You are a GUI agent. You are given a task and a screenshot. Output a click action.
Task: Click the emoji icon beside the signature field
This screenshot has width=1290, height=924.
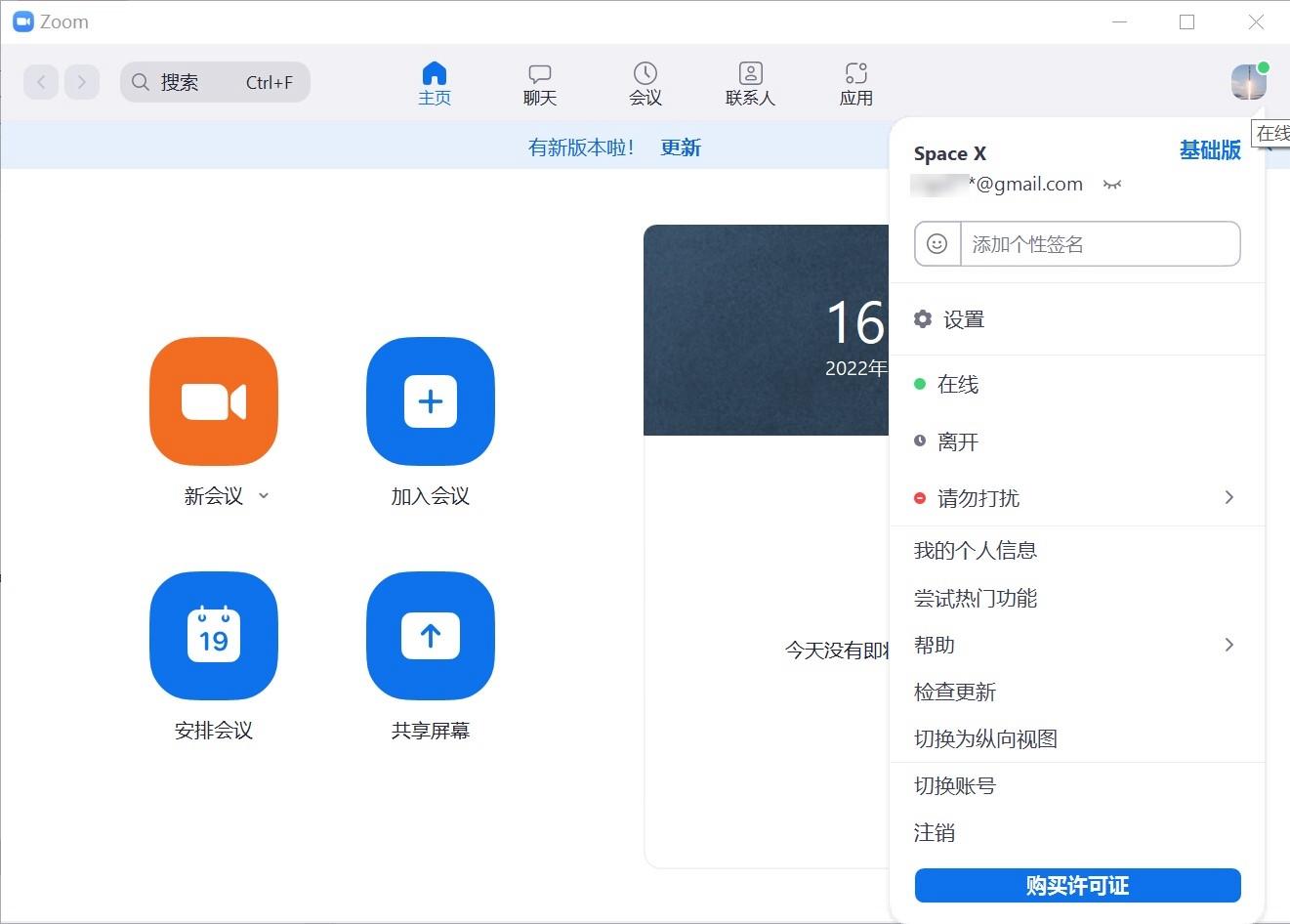(936, 243)
